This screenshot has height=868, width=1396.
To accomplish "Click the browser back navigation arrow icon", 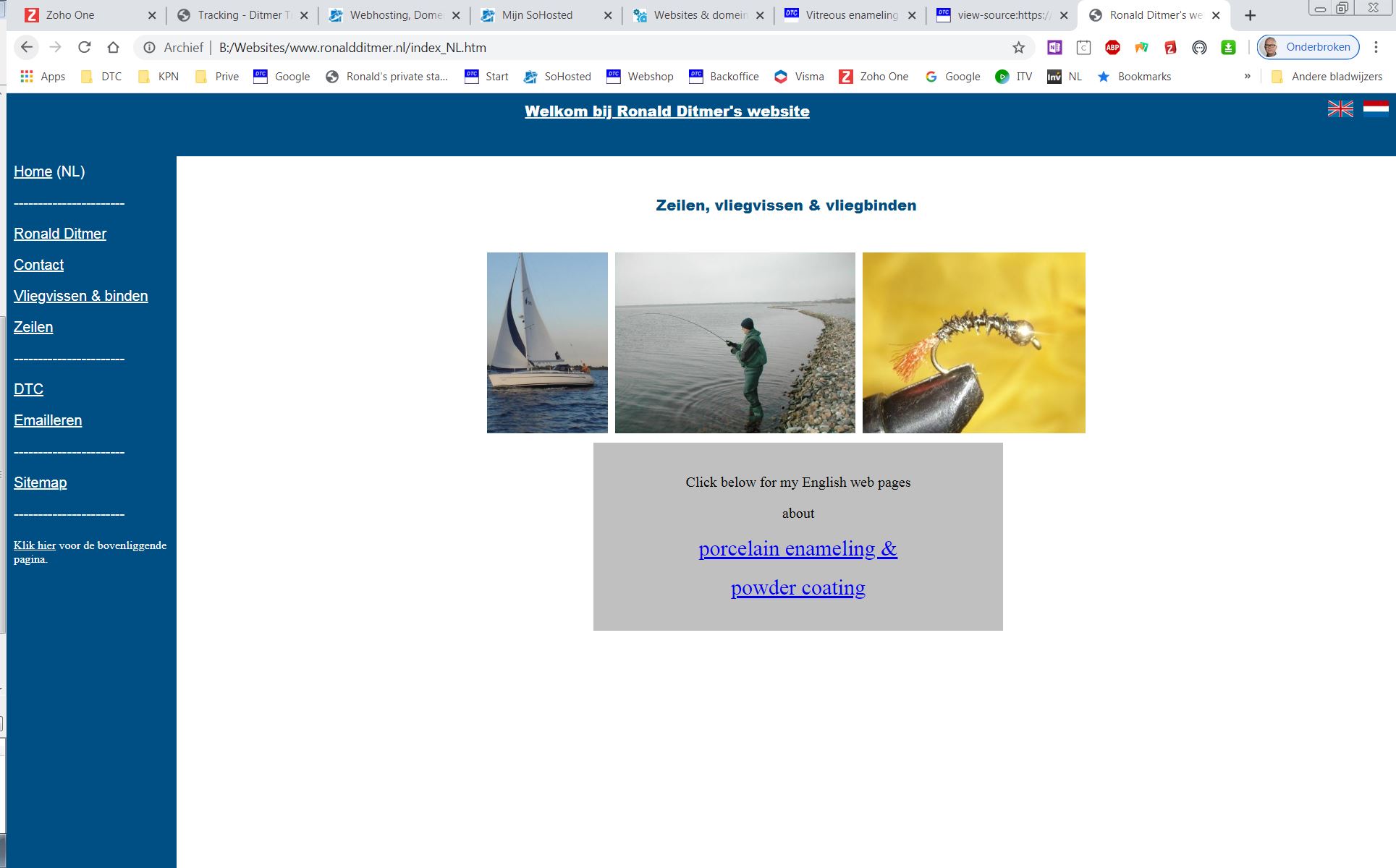I will coord(26,47).
